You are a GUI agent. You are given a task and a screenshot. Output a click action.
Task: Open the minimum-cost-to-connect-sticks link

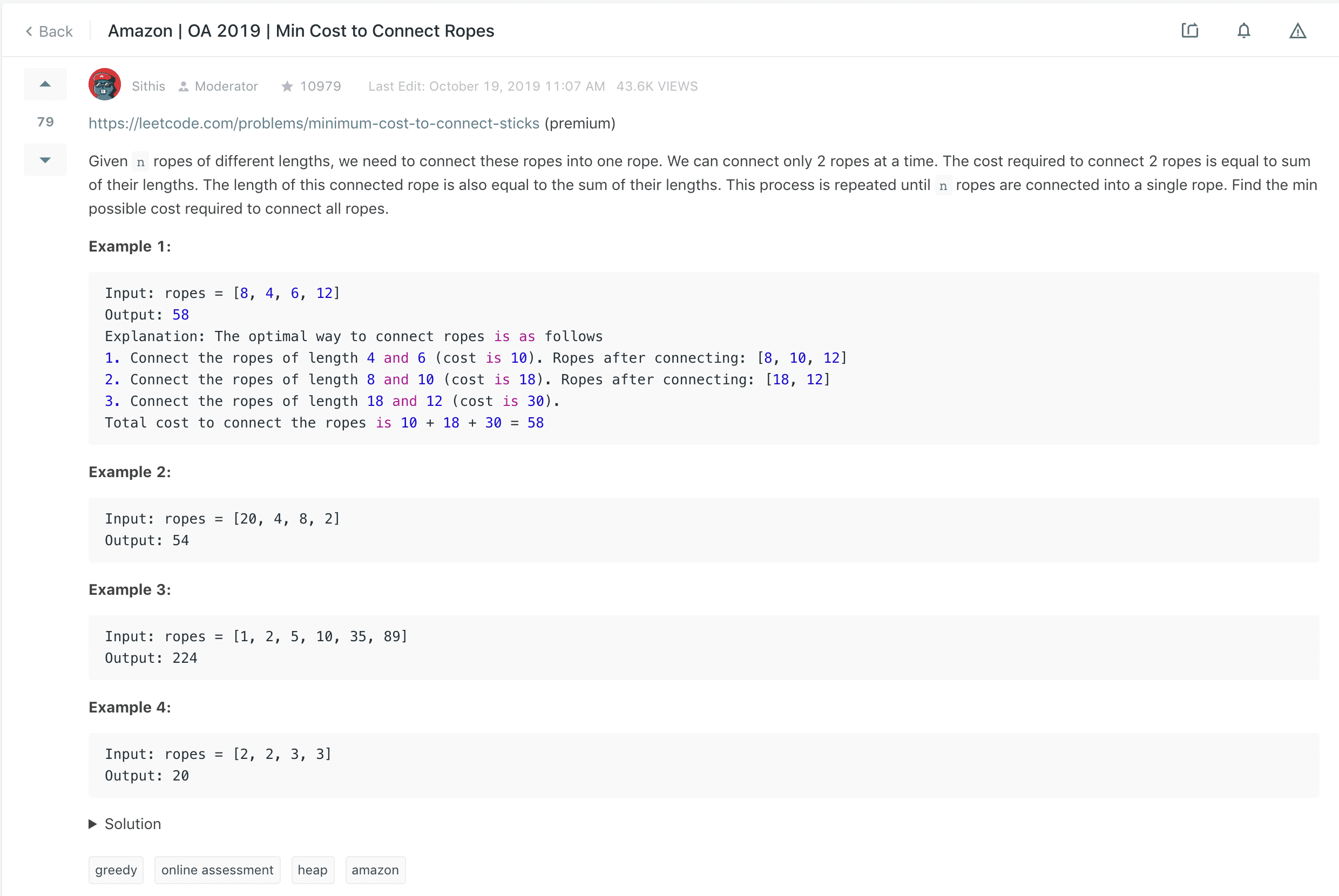coord(314,124)
